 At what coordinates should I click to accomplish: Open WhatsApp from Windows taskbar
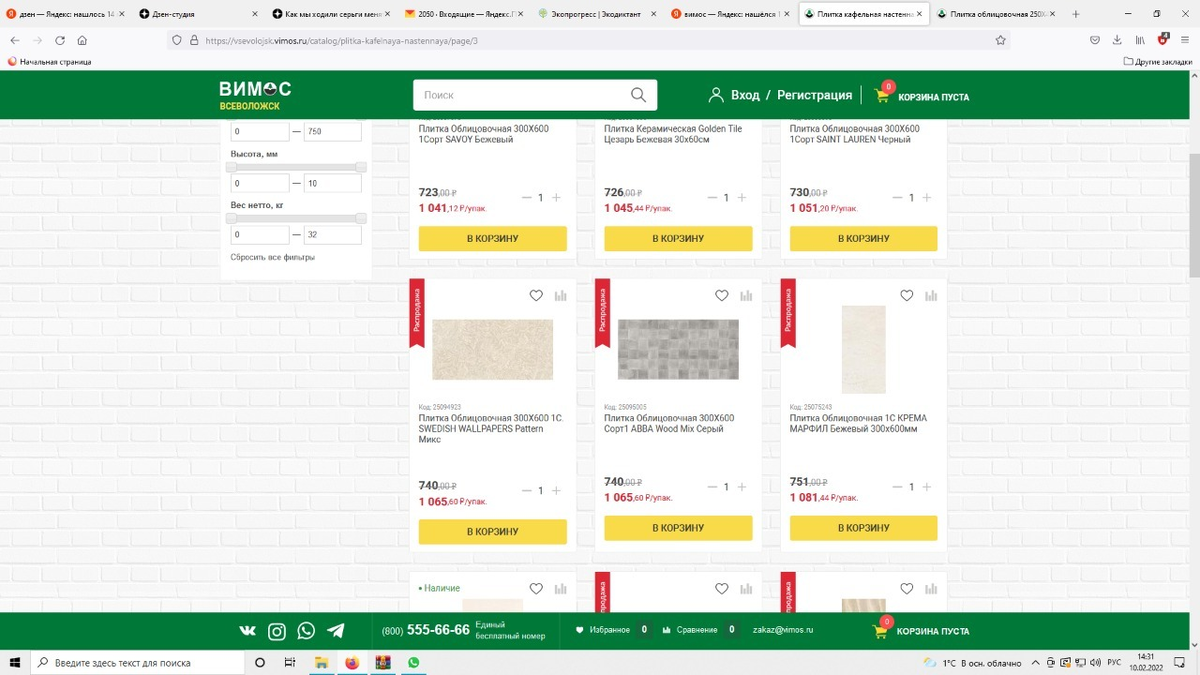click(x=413, y=663)
